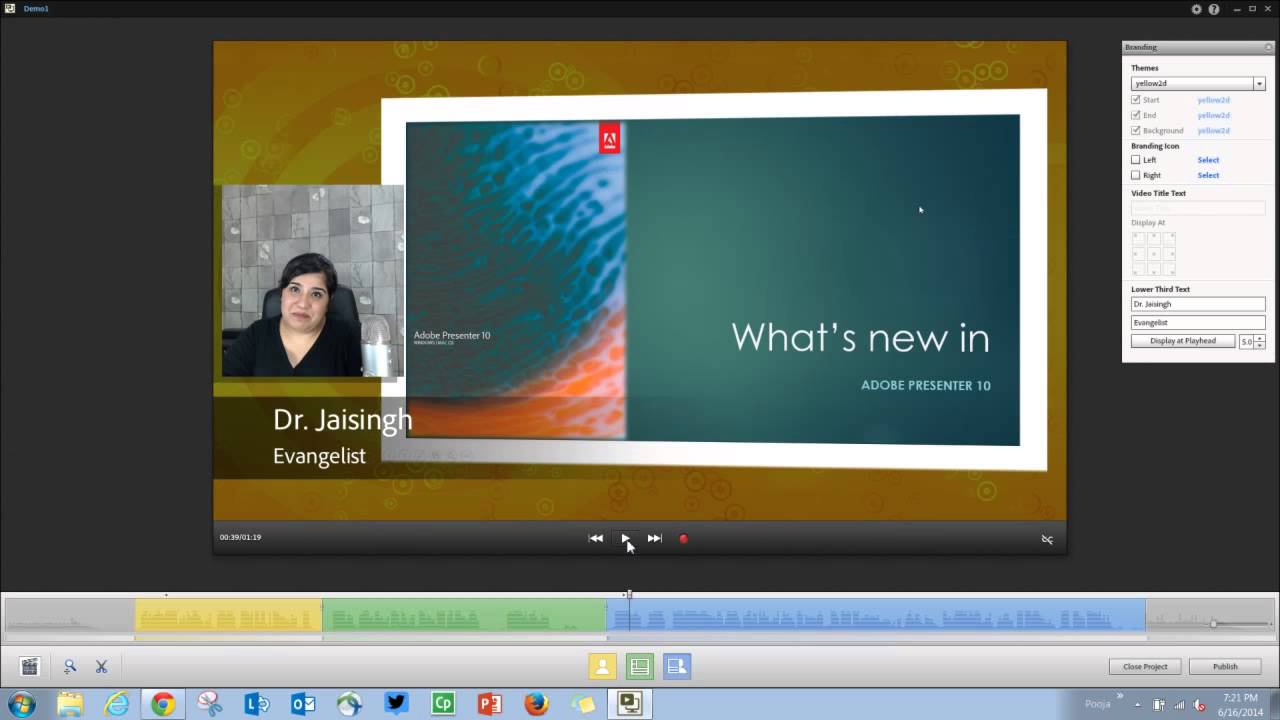Open the settings gear in title bar
The width and height of the screenshot is (1280, 720).
[1197, 9]
